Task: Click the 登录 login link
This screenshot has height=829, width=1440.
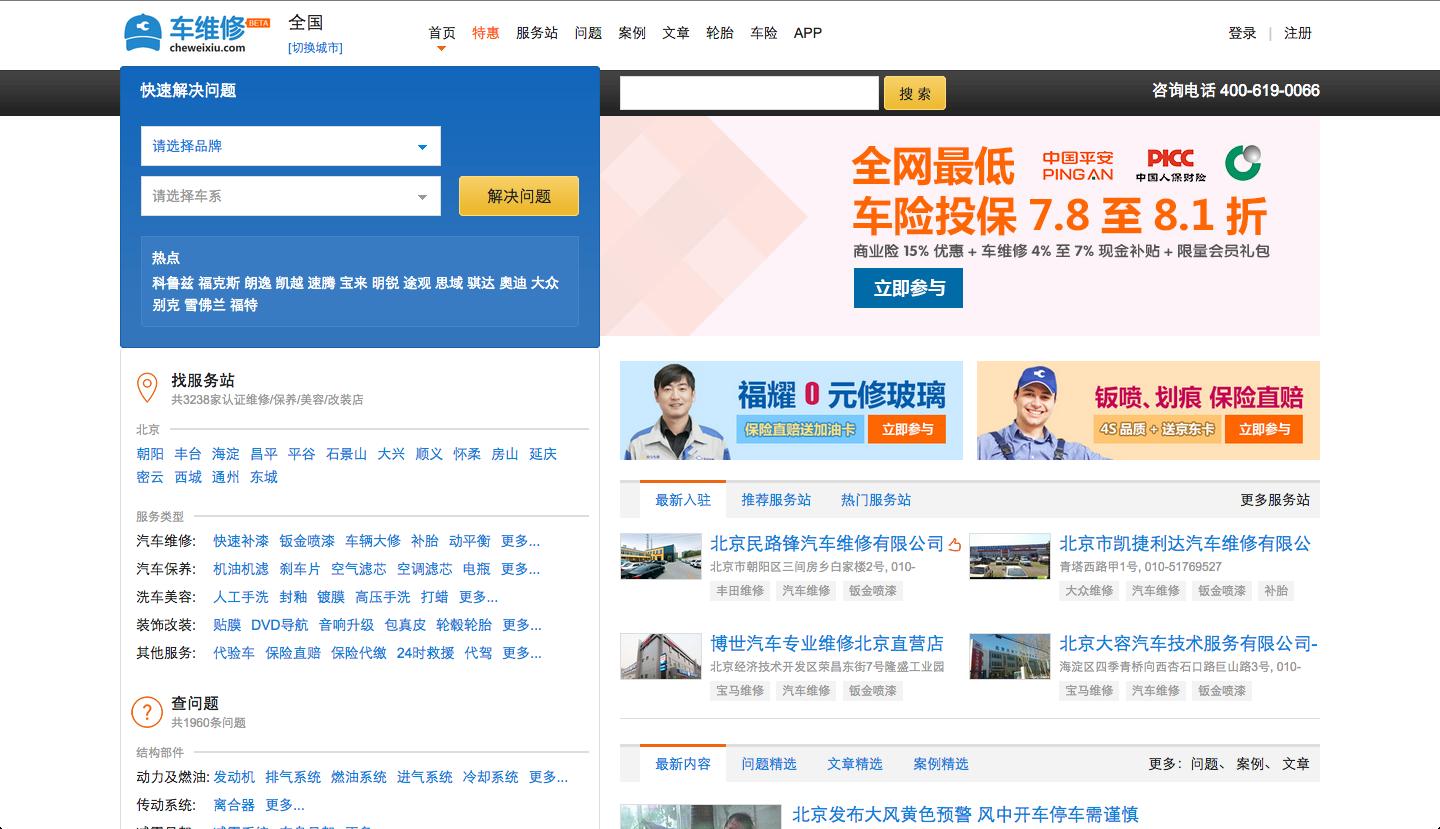Action: coord(1242,33)
